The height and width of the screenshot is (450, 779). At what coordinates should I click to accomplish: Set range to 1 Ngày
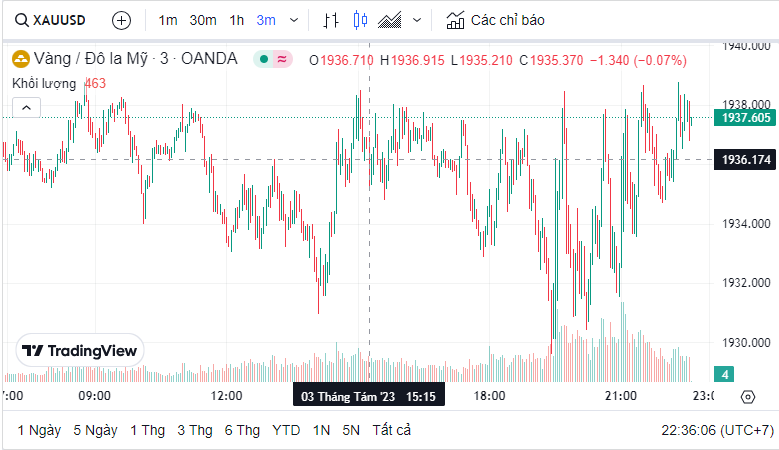click(39, 430)
